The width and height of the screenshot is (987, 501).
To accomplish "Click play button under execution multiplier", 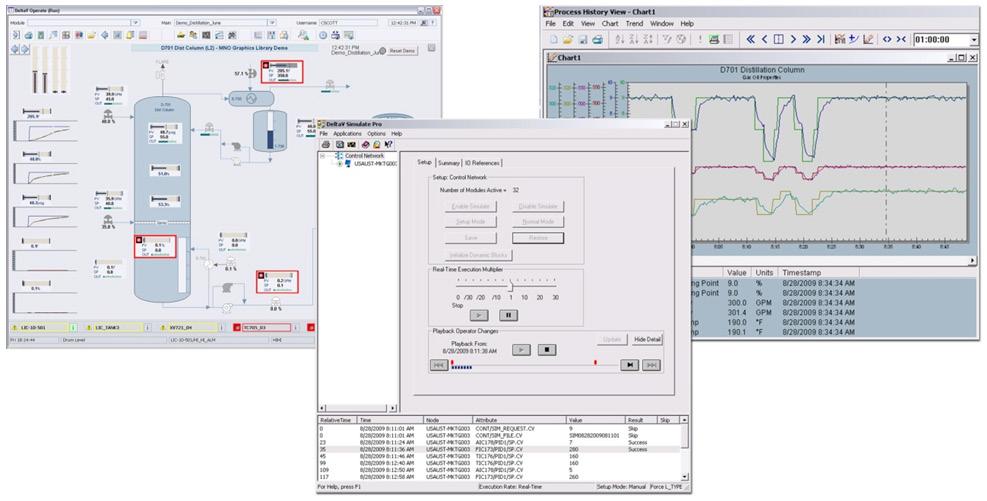I will click(479, 314).
